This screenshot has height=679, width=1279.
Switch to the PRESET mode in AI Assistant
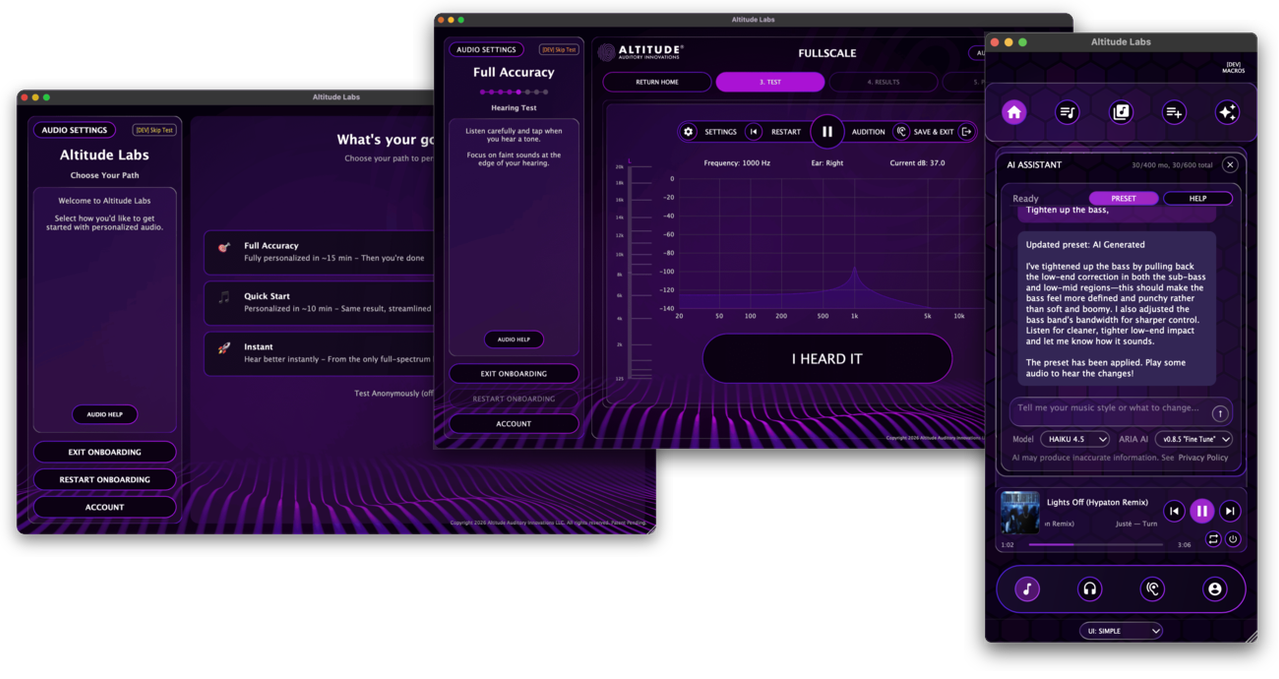coord(1123,198)
